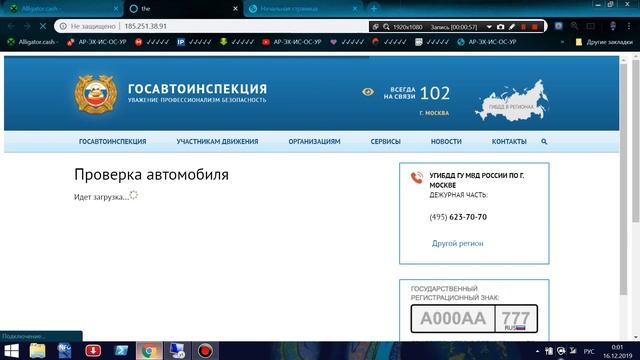Click the 'Другой регион' link

click(458, 243)
